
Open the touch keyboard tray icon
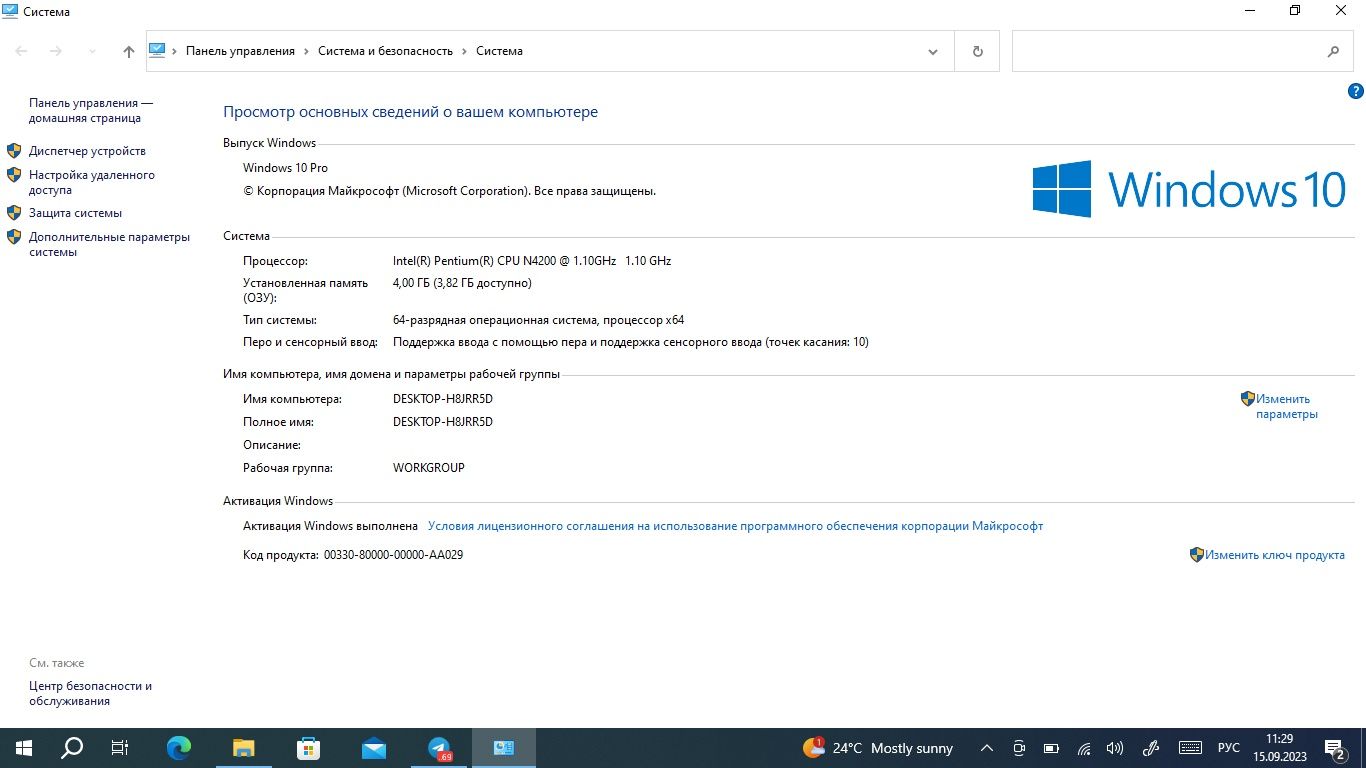coord(1190,748)
